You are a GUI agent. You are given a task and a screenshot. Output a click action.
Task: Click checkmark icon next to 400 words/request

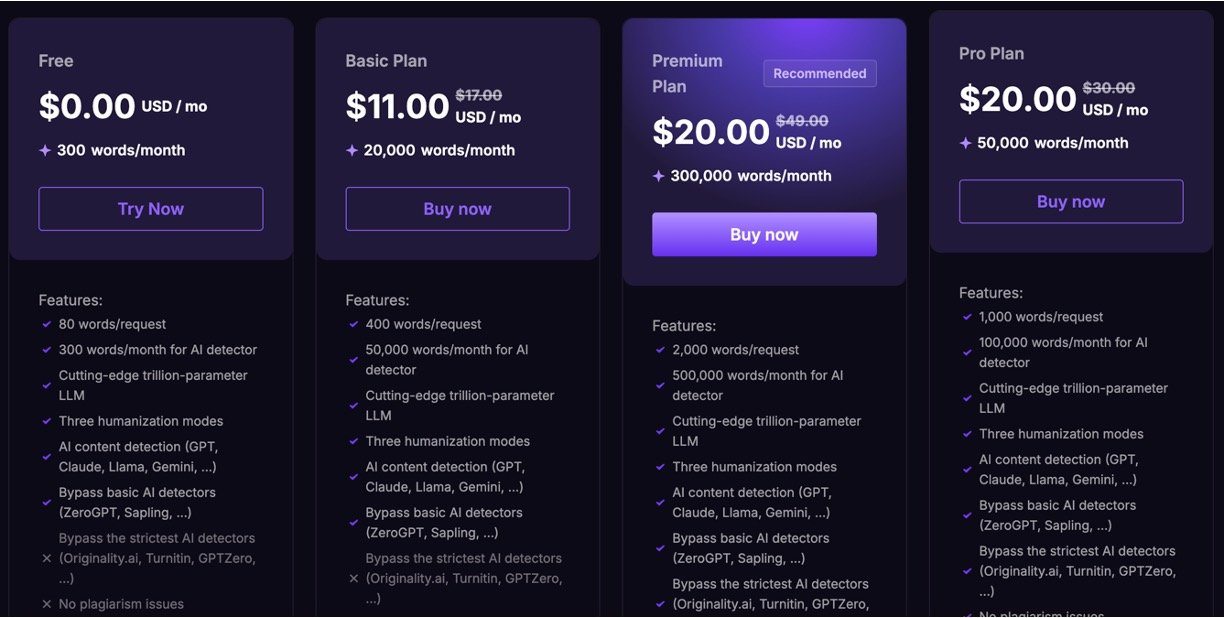(354, 324)
